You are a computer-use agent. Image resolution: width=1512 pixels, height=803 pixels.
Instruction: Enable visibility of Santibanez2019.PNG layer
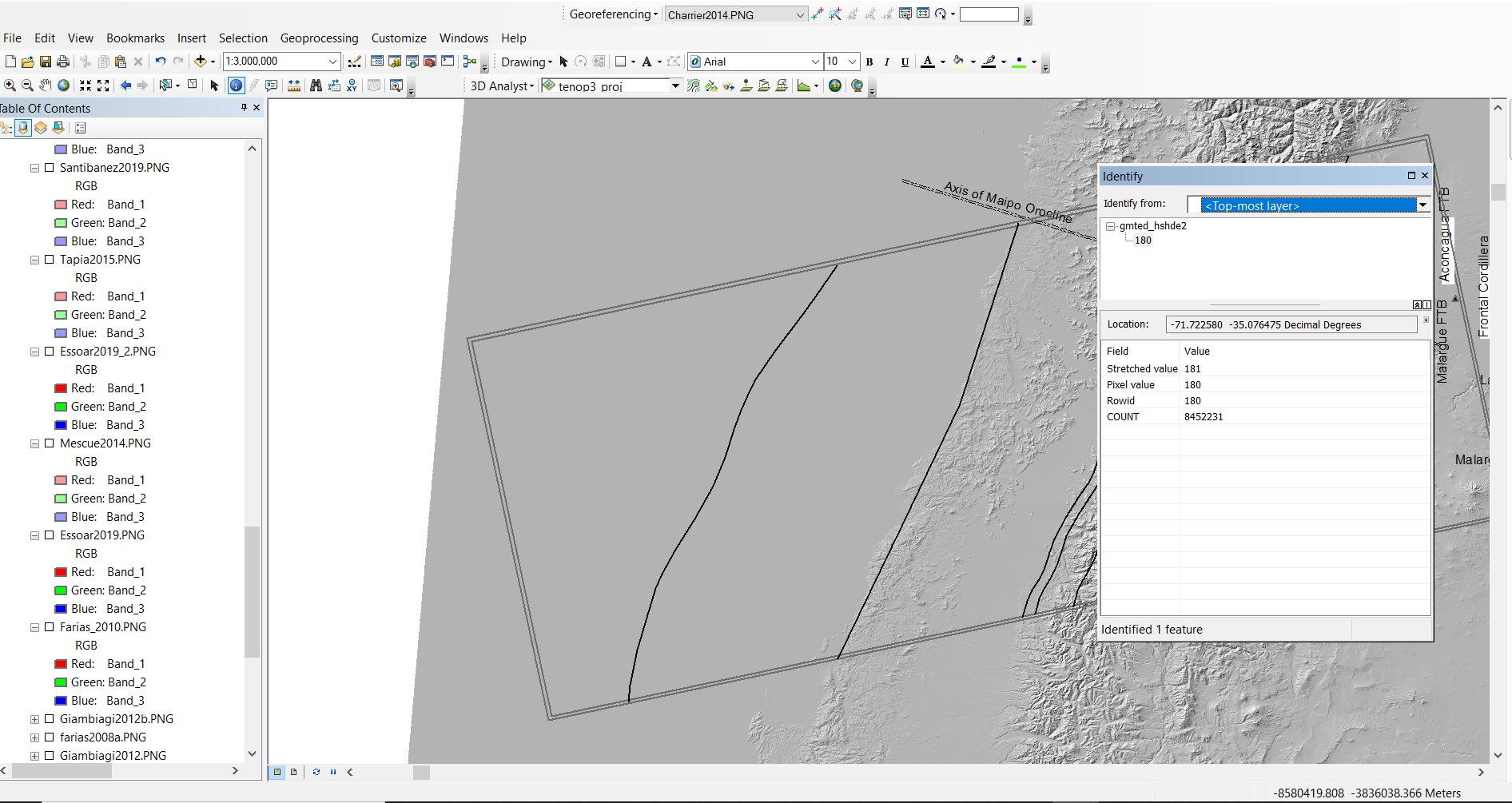[x=50, y=168]
